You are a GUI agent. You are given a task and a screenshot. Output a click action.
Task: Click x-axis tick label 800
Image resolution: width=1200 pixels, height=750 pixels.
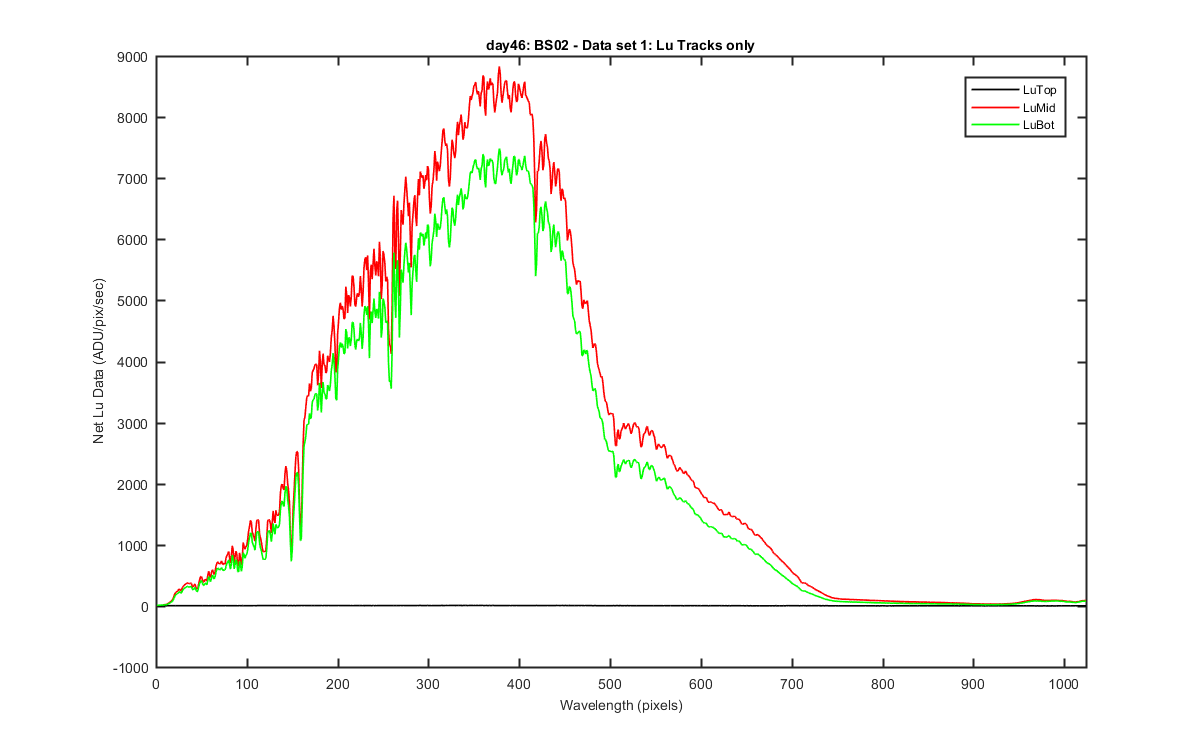pyautogui.click(x=883, y=683)
